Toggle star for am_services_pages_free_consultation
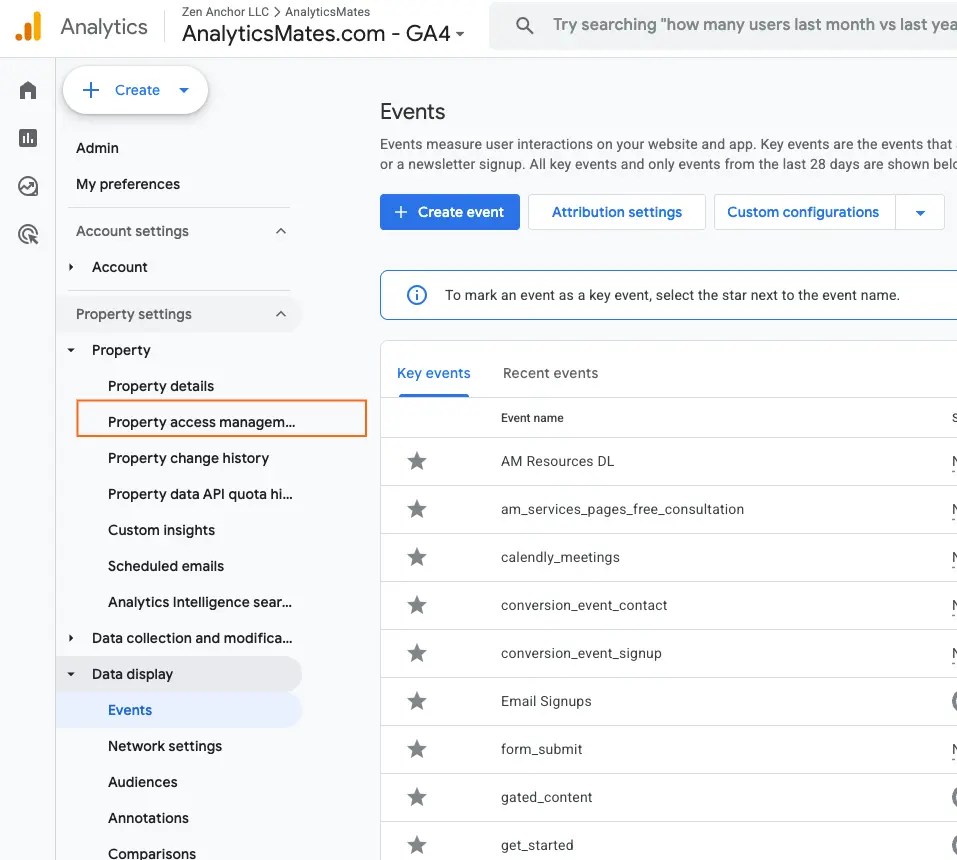The height and width of the screenshot is (860, 957). click(417, 509)
